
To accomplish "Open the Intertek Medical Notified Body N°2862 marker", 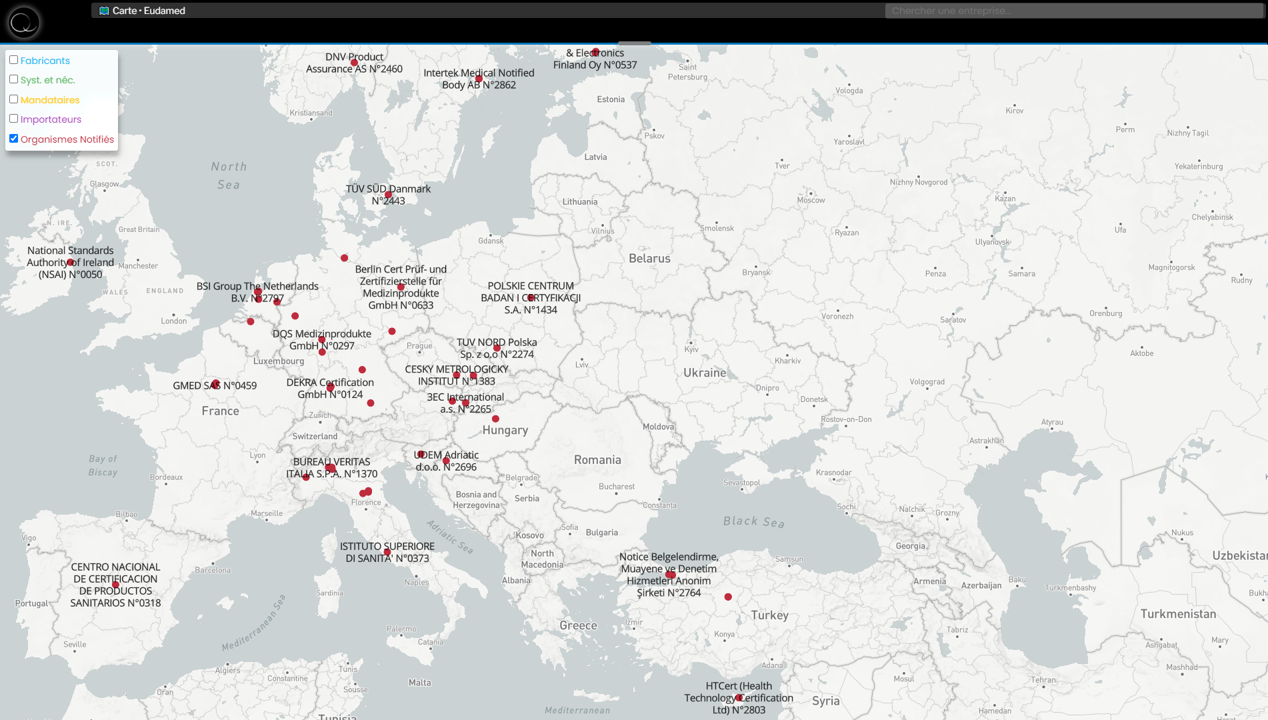I will pyautogui.click(x=479, y=79).
